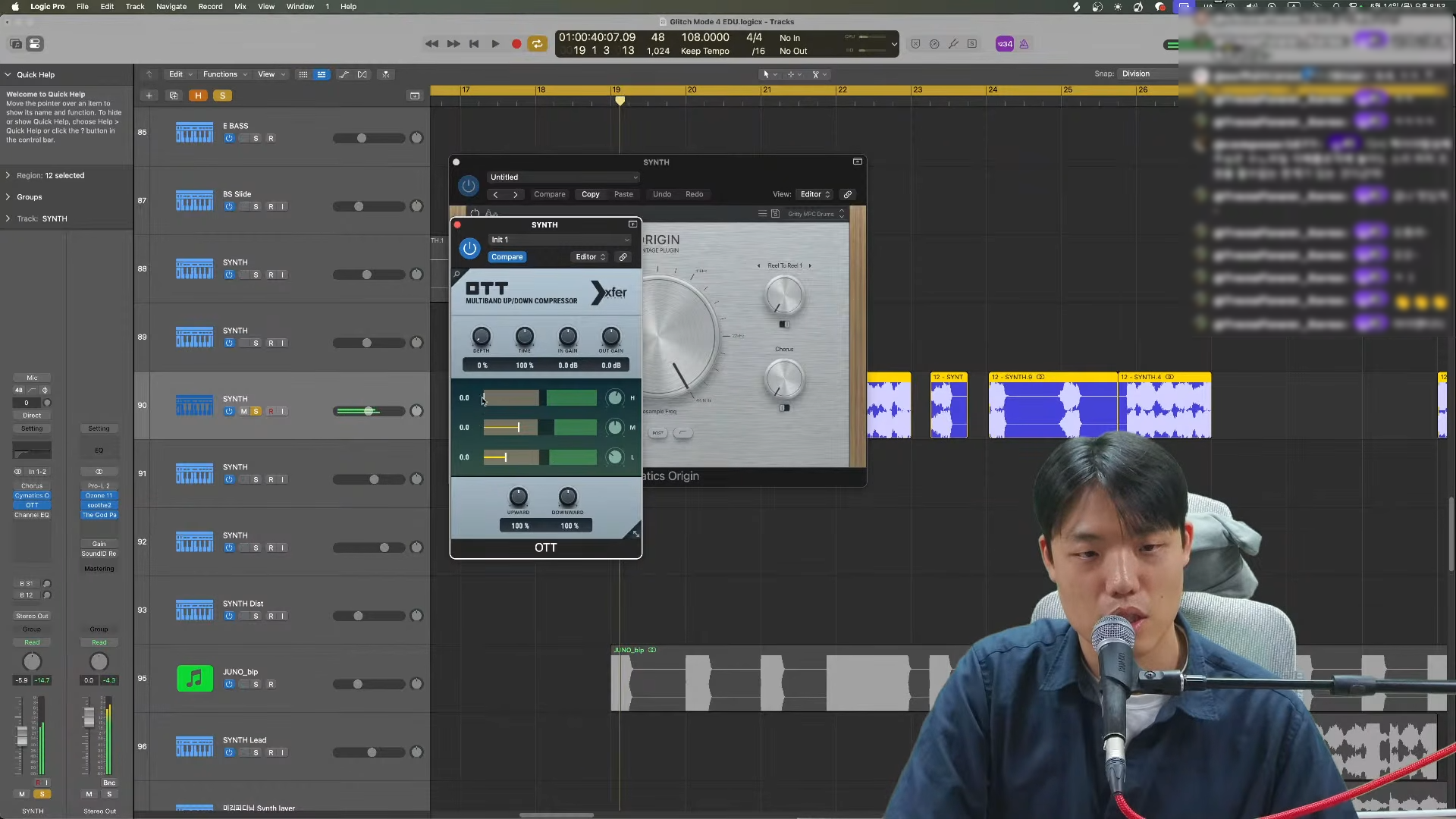Open the Mix menu
This screenshot has width=1456, height=819.
(240, 6)
